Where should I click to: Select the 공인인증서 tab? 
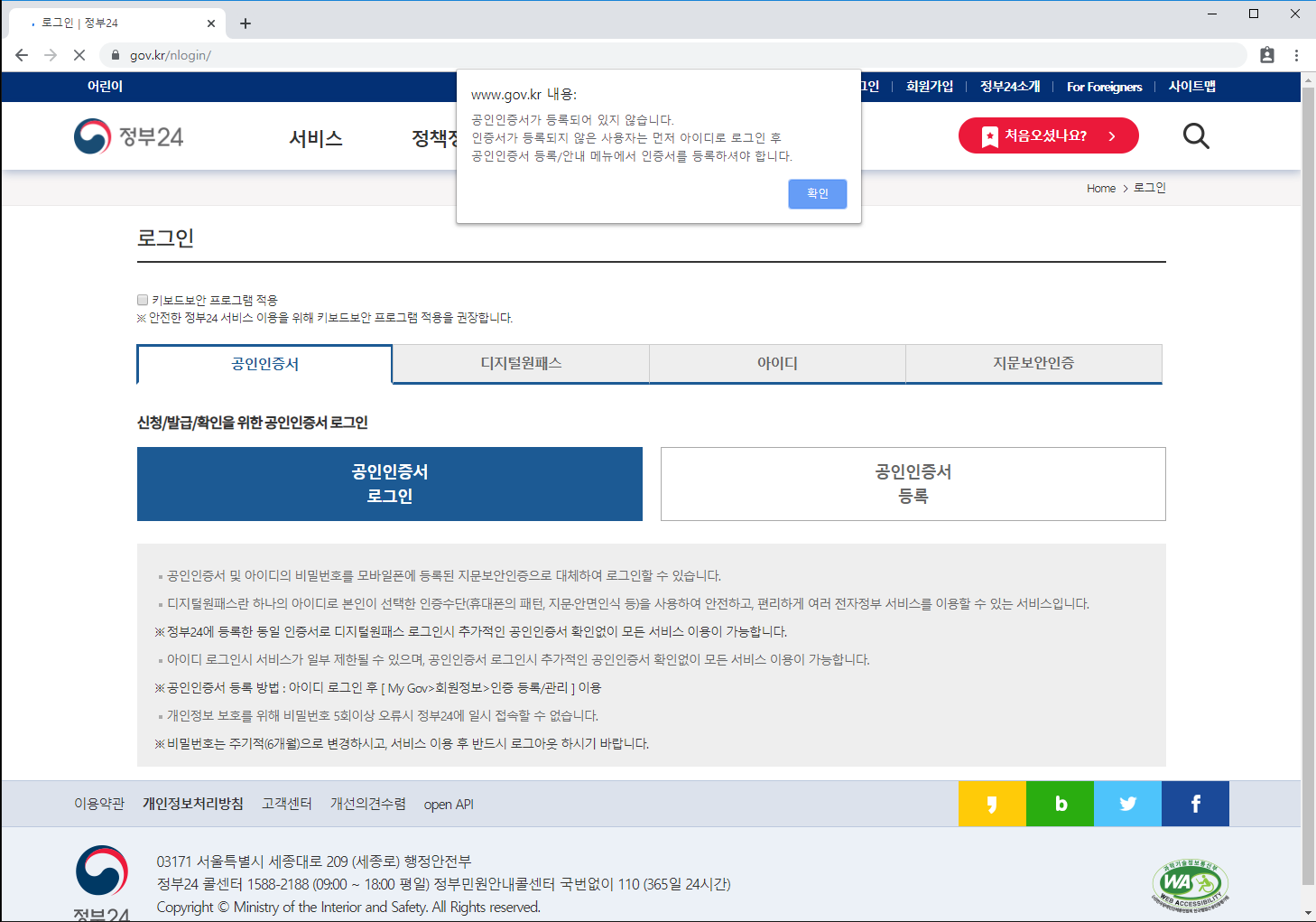(264, 364)
